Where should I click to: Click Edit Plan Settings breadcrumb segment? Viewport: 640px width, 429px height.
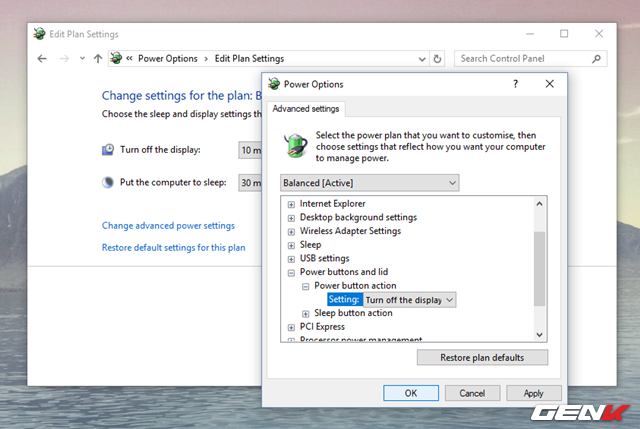click(x=249, y=59)
